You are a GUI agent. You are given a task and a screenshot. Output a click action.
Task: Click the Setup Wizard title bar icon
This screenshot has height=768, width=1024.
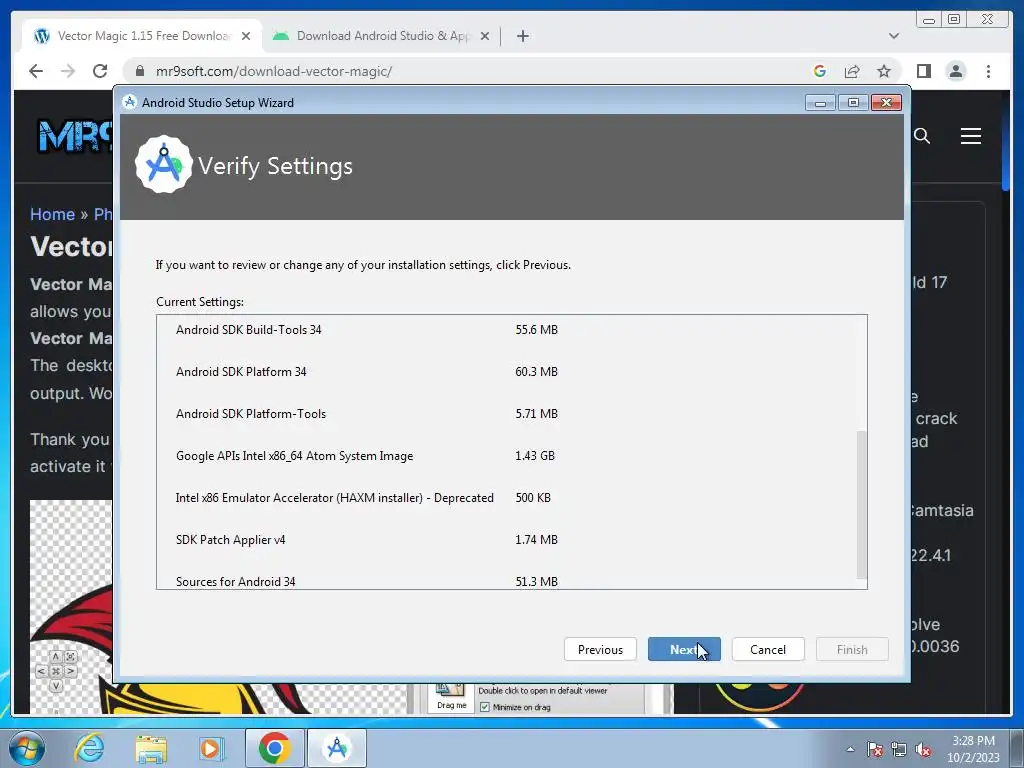[129, 103]
